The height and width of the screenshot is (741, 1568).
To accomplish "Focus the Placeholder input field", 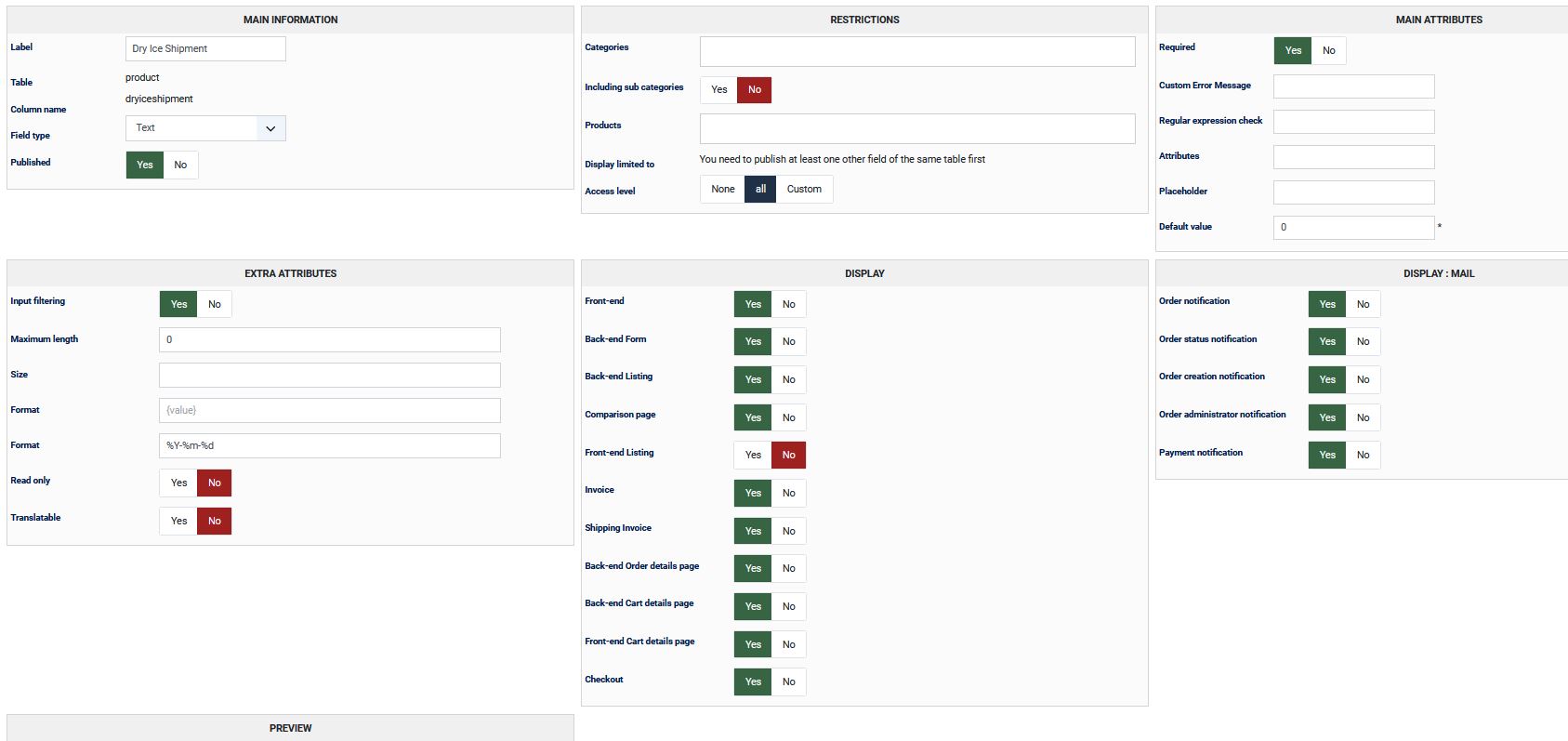I will [x=1353, y=192].
